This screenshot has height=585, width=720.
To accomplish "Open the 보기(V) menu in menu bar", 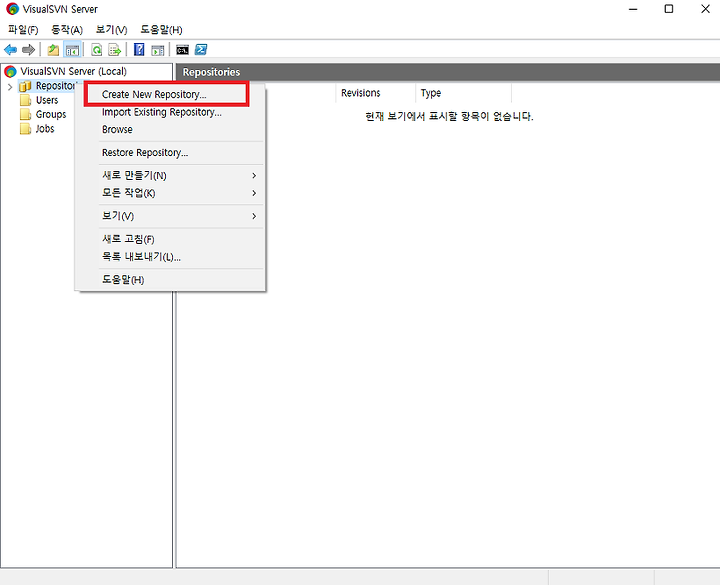I will coord(111,30).
